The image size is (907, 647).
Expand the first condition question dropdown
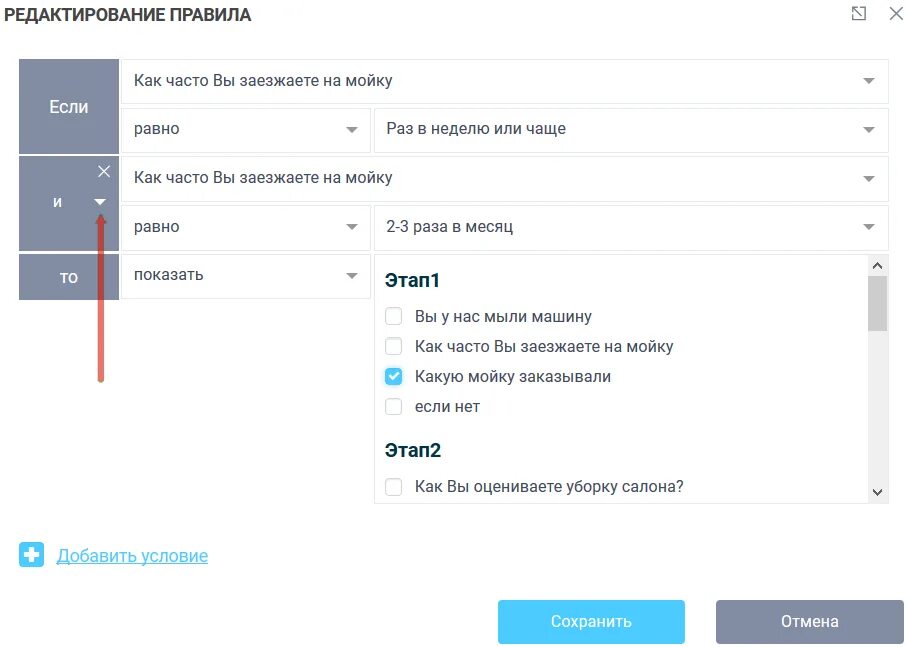pos(866,81)
